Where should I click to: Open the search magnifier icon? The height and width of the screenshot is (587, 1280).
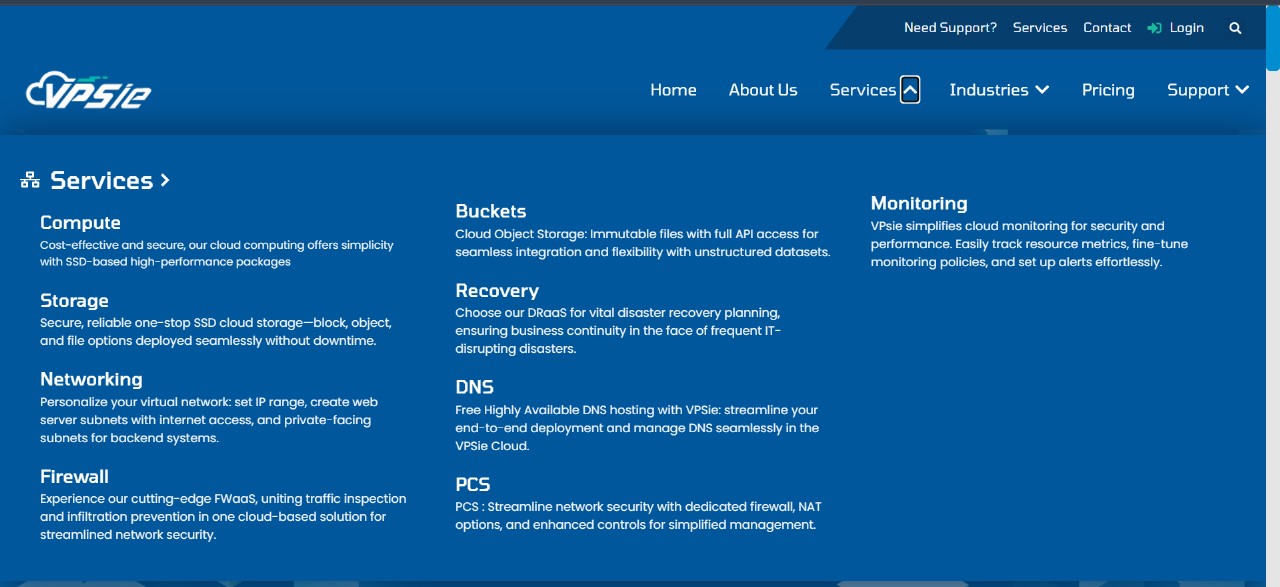point(1235,28)
